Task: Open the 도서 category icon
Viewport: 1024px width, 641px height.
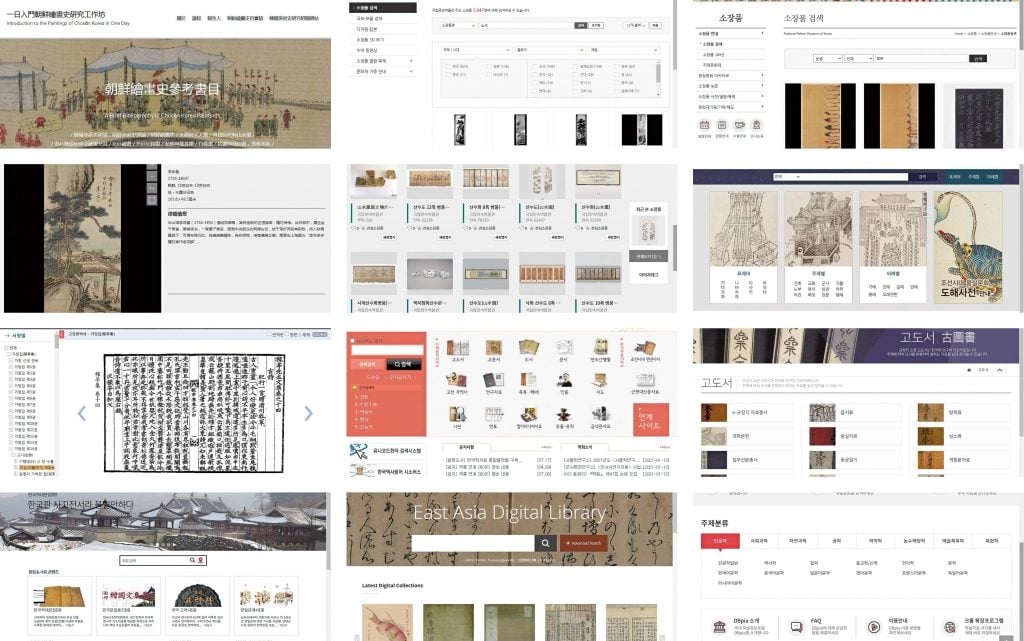Action: pos(529,348)
